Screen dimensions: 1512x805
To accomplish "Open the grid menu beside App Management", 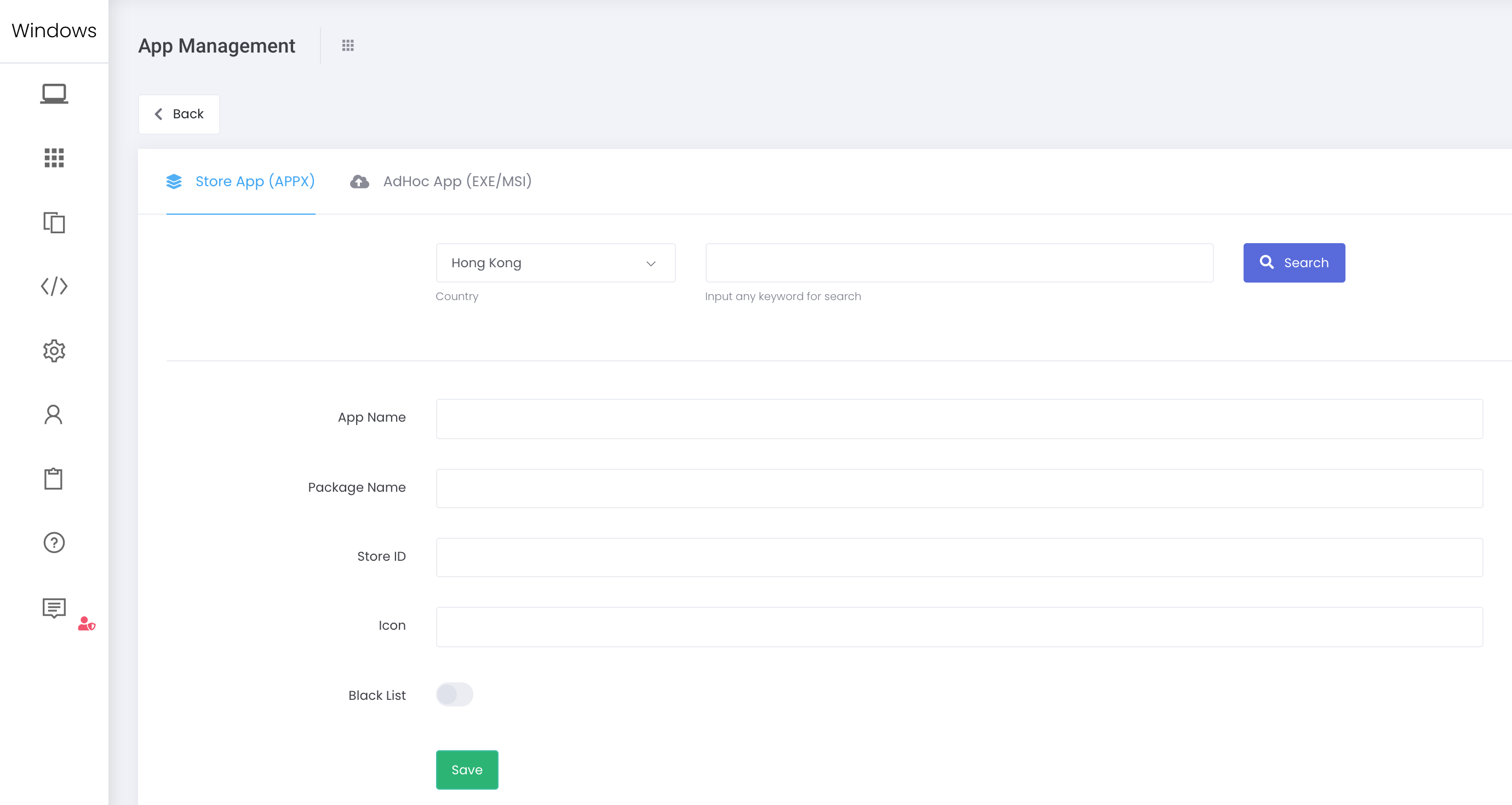I will point(348,45).
